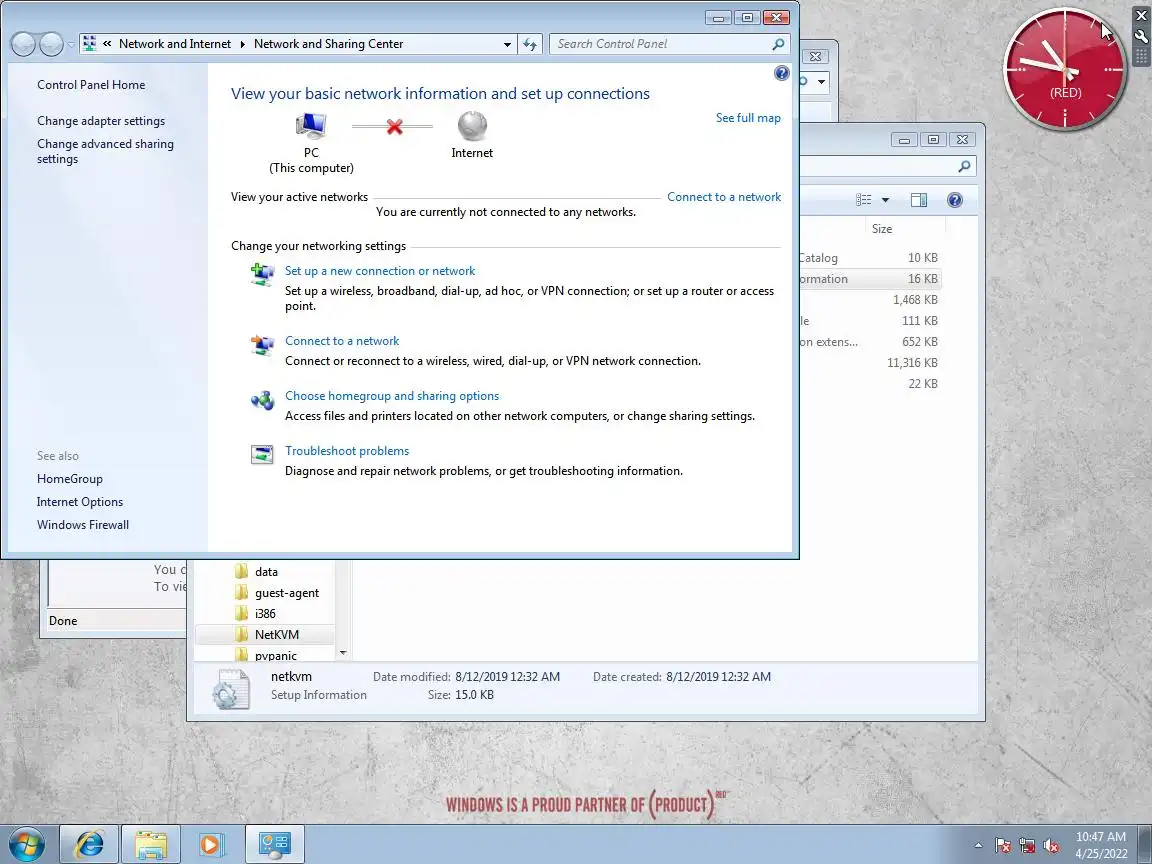Viewport: 1152px width, 864px height.
Task: Toggle the preview pane icon in Explorer window
Action: [918, 200]
